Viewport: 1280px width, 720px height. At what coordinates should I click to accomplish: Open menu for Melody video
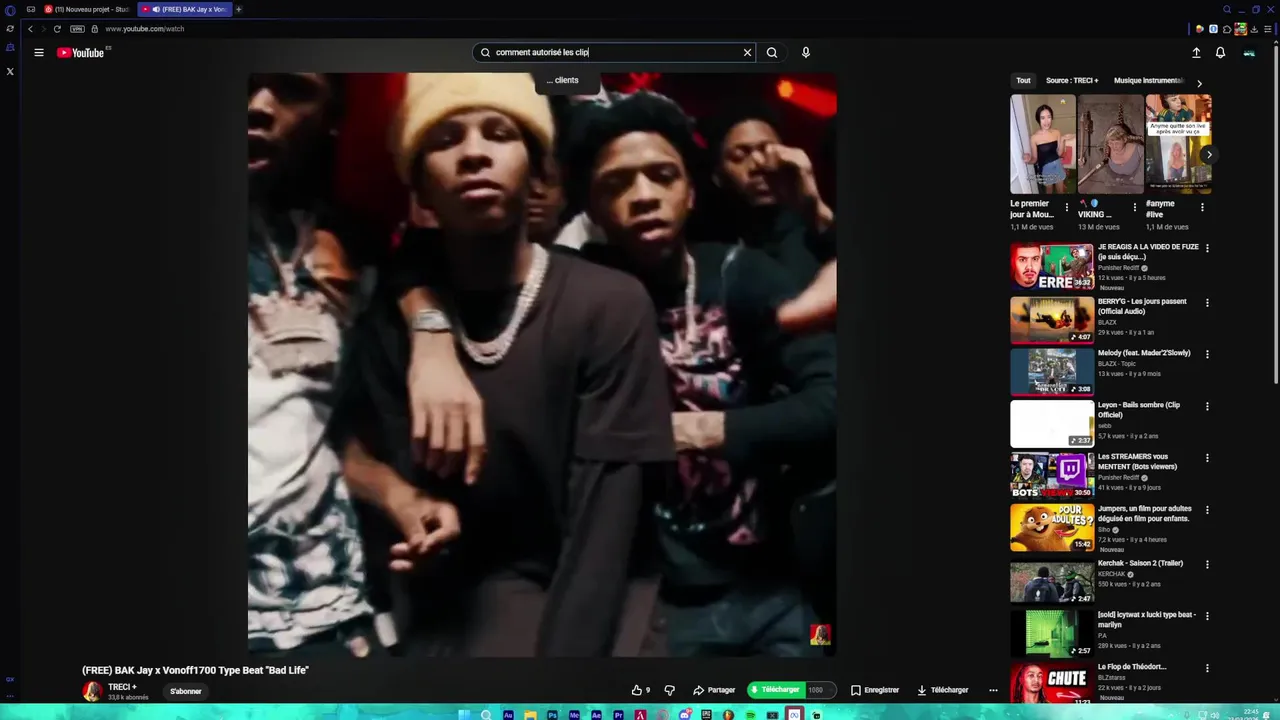[x=1207, y=354]
